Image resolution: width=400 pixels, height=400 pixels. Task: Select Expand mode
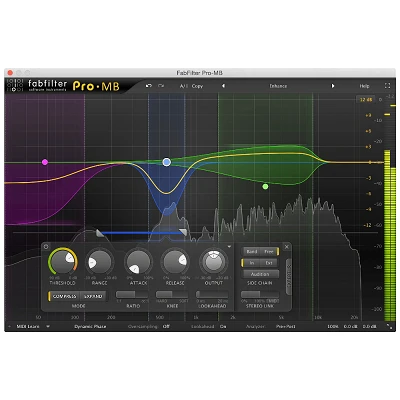pos(93,296)
